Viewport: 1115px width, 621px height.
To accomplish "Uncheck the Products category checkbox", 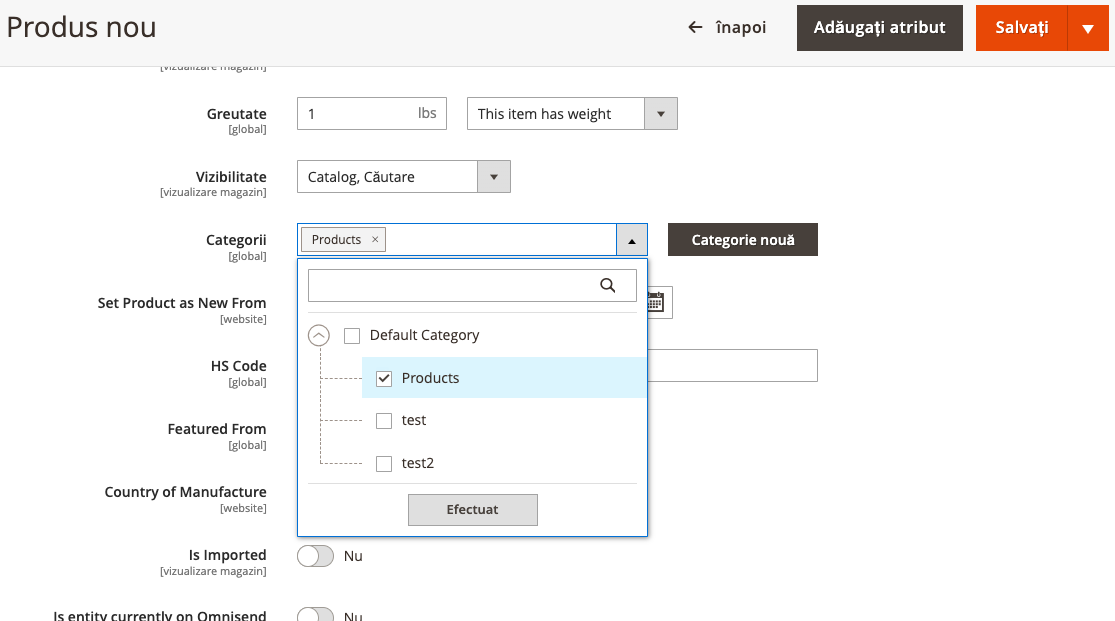I will 384,378.
